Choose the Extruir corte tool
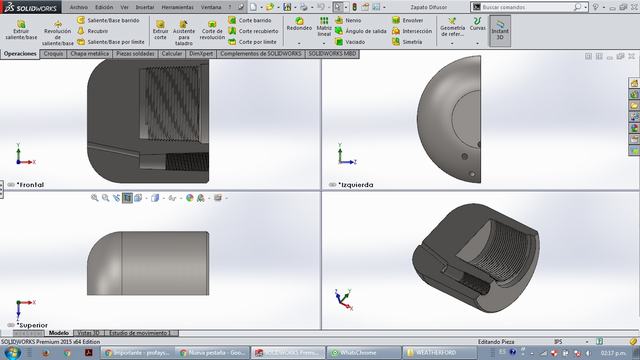This screenshot has height=360, width=640. [160, 29]
